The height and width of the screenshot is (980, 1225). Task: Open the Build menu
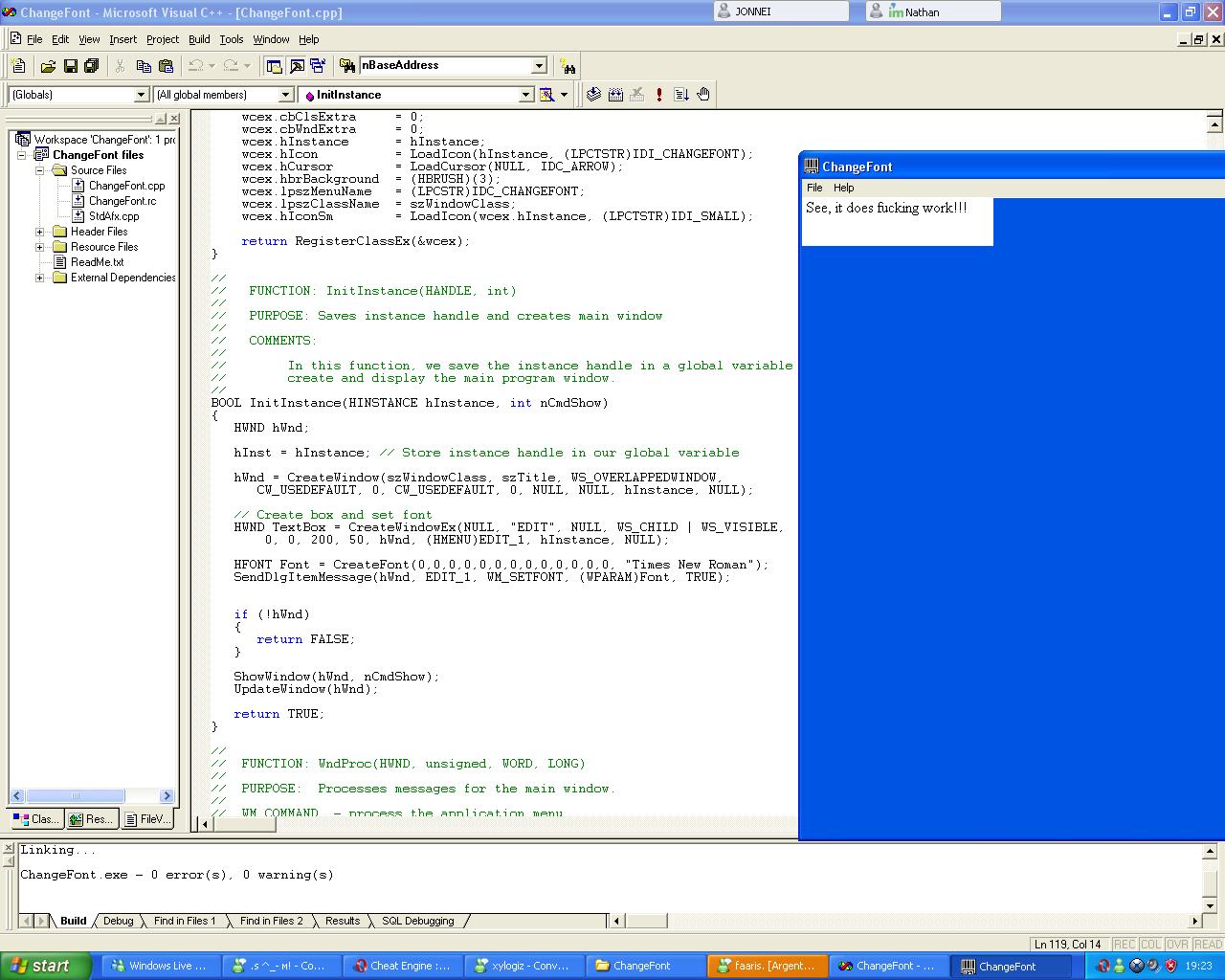point(199,39)
